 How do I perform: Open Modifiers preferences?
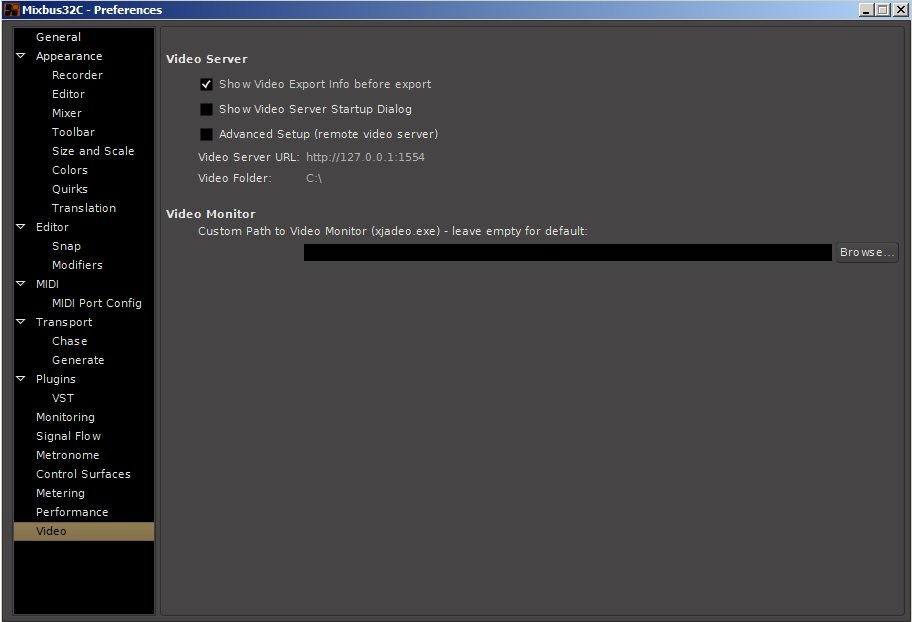(x=77, y=265)
